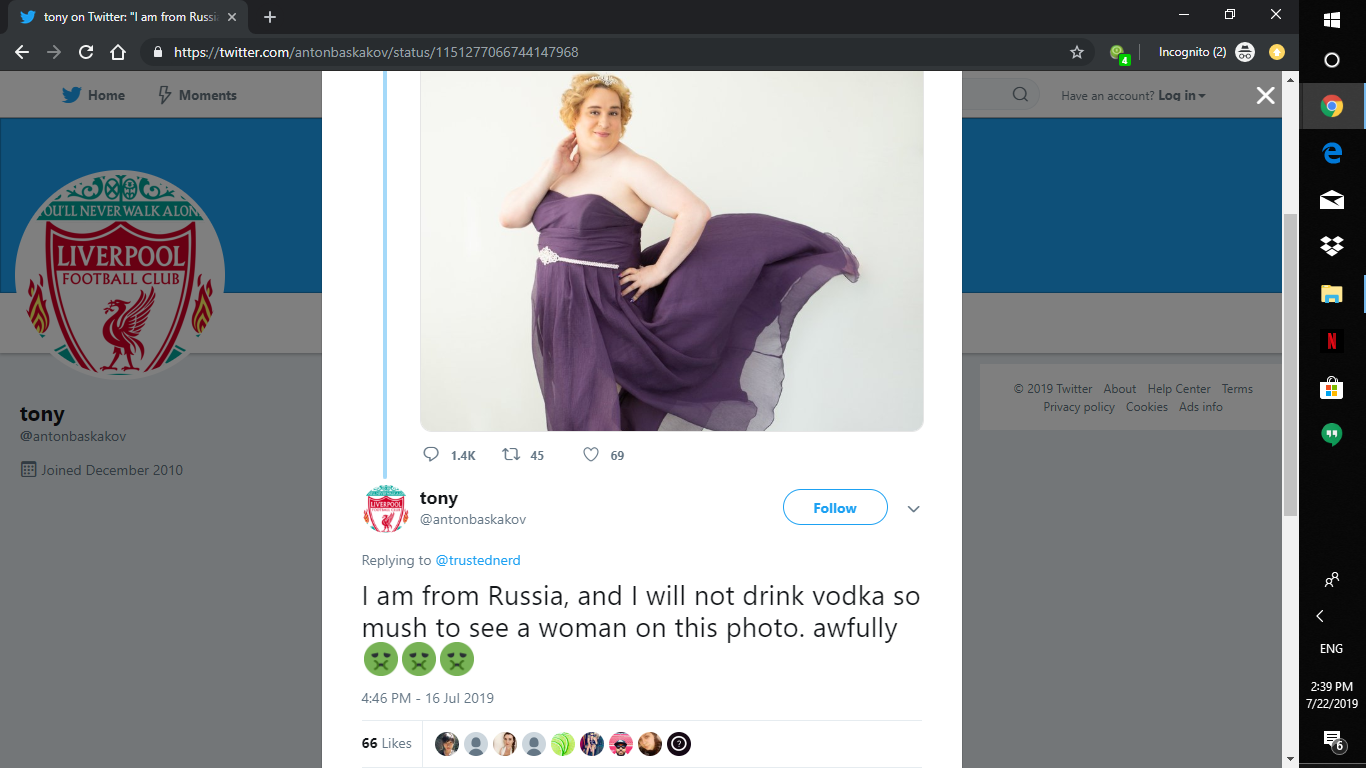The width and height of the screenshot is (1366, 768).
Task: Open the Moments tab
Action: 197,95
